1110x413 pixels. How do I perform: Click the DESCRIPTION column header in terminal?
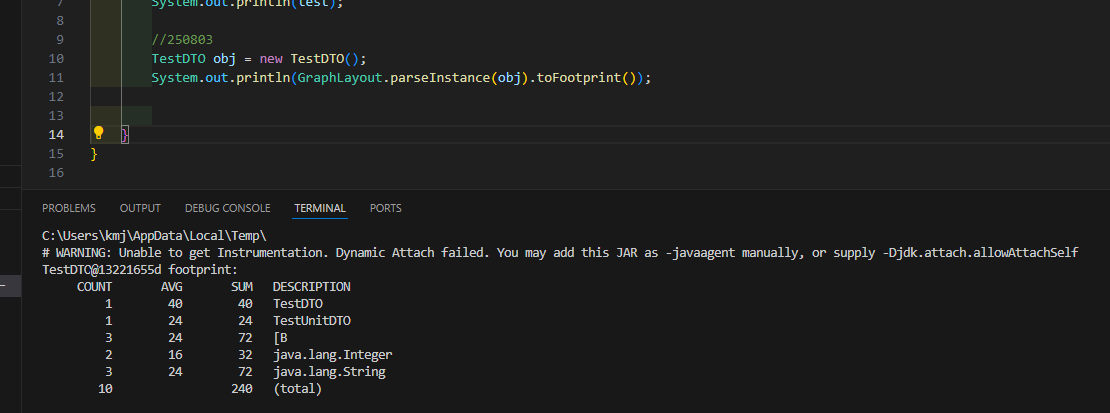coord(311,287)
